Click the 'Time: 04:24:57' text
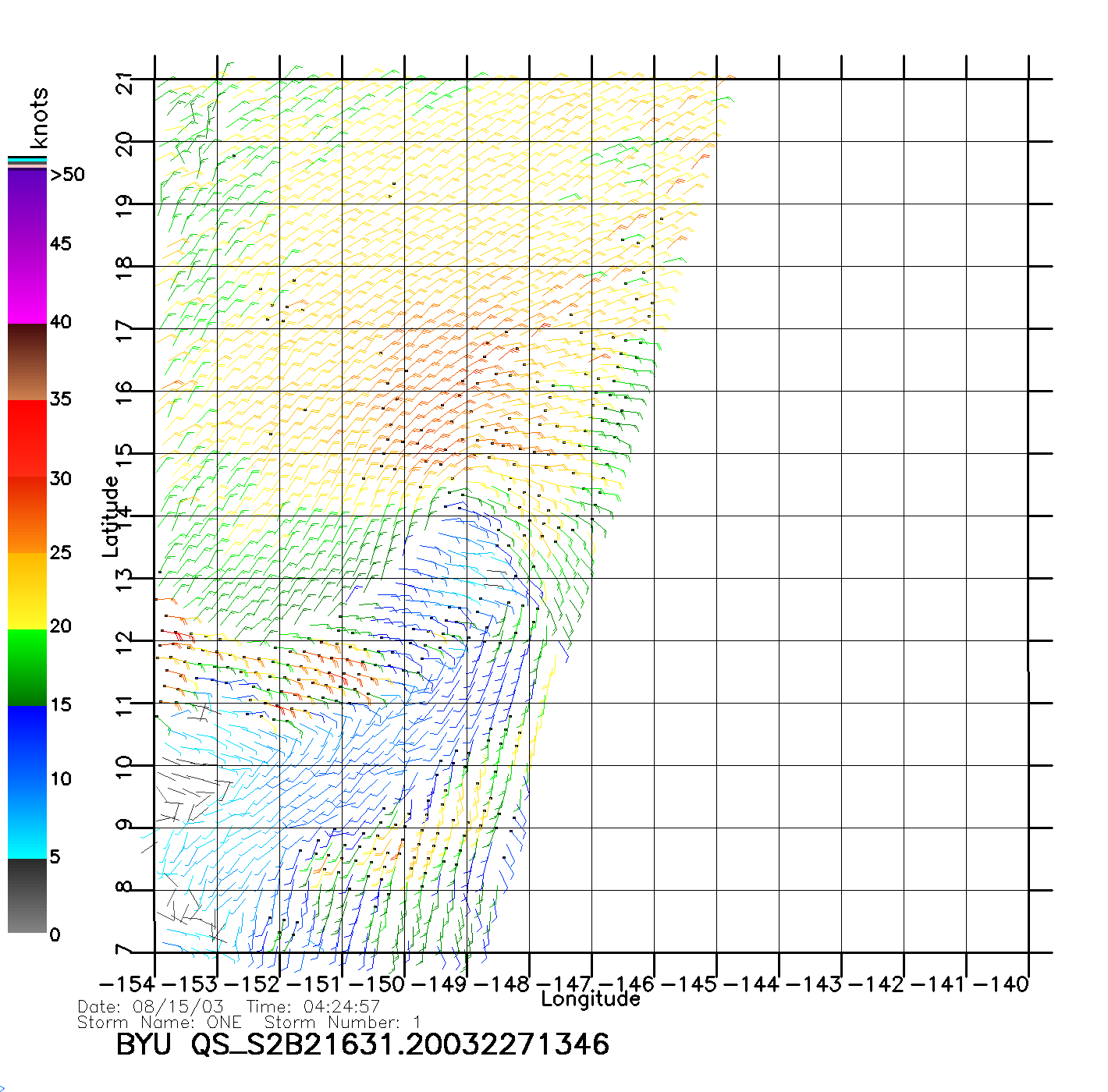1108x1092 pixels. pyautogui.click(x=313, y=1006)
